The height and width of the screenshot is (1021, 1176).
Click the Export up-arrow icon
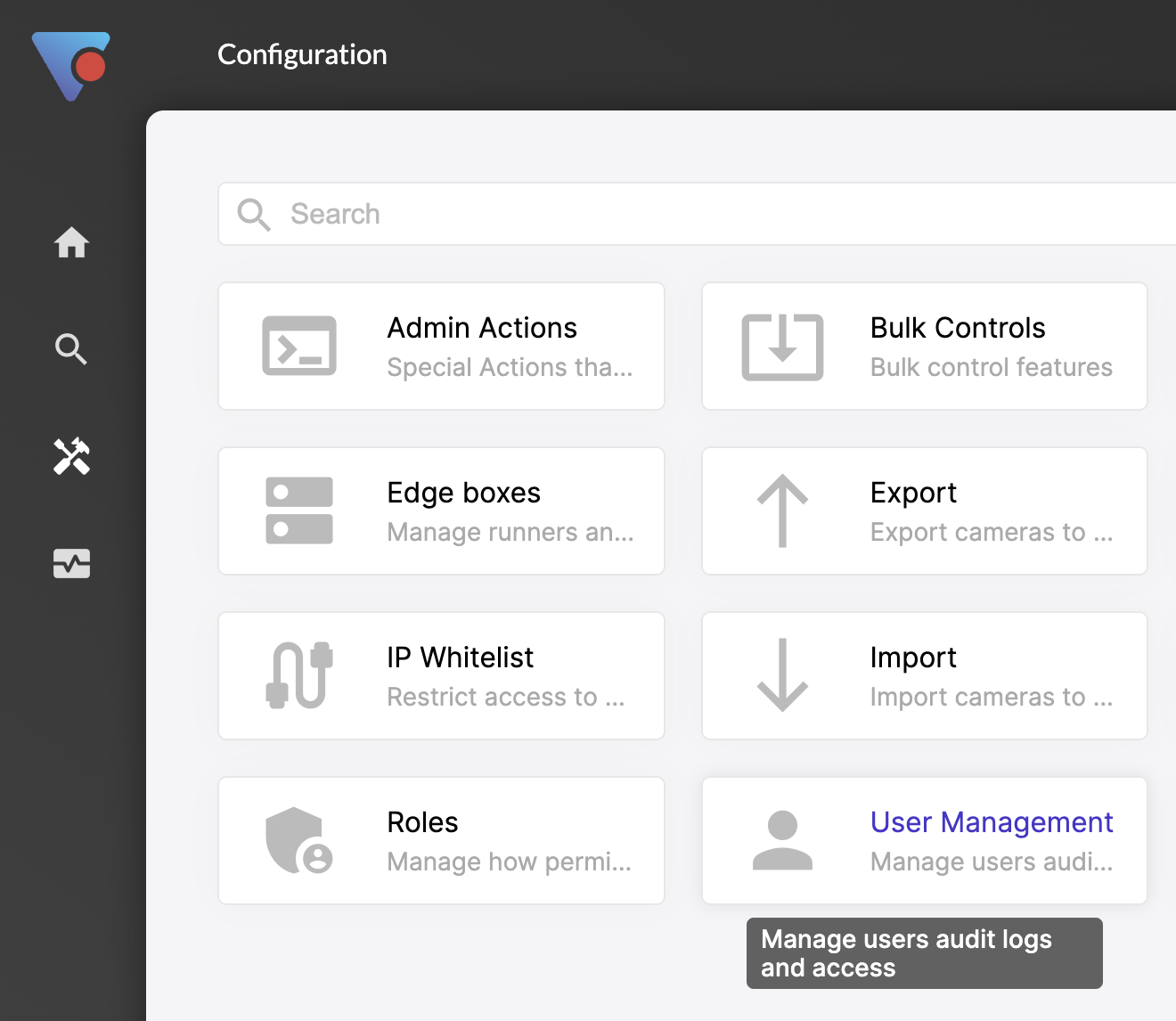click(782, 510)
